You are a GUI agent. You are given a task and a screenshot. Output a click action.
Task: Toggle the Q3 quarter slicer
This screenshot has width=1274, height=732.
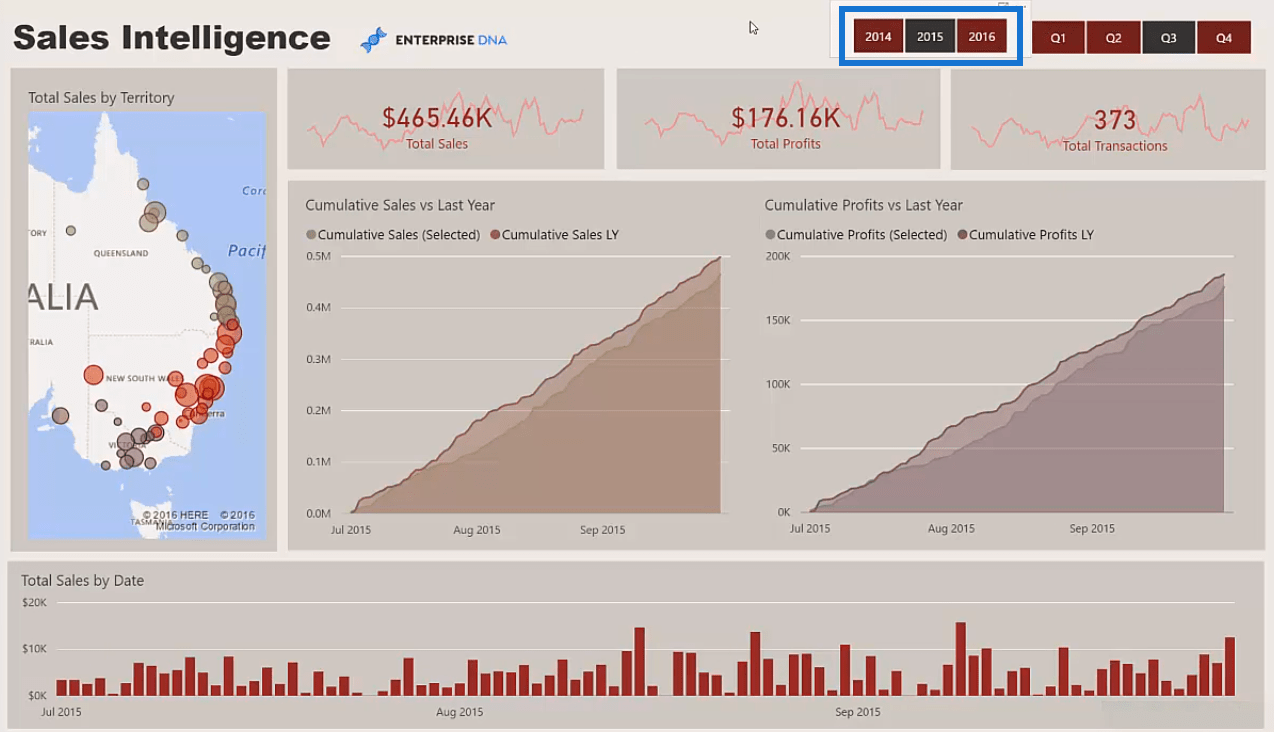pyautogui.click(x=1168, y=37)
